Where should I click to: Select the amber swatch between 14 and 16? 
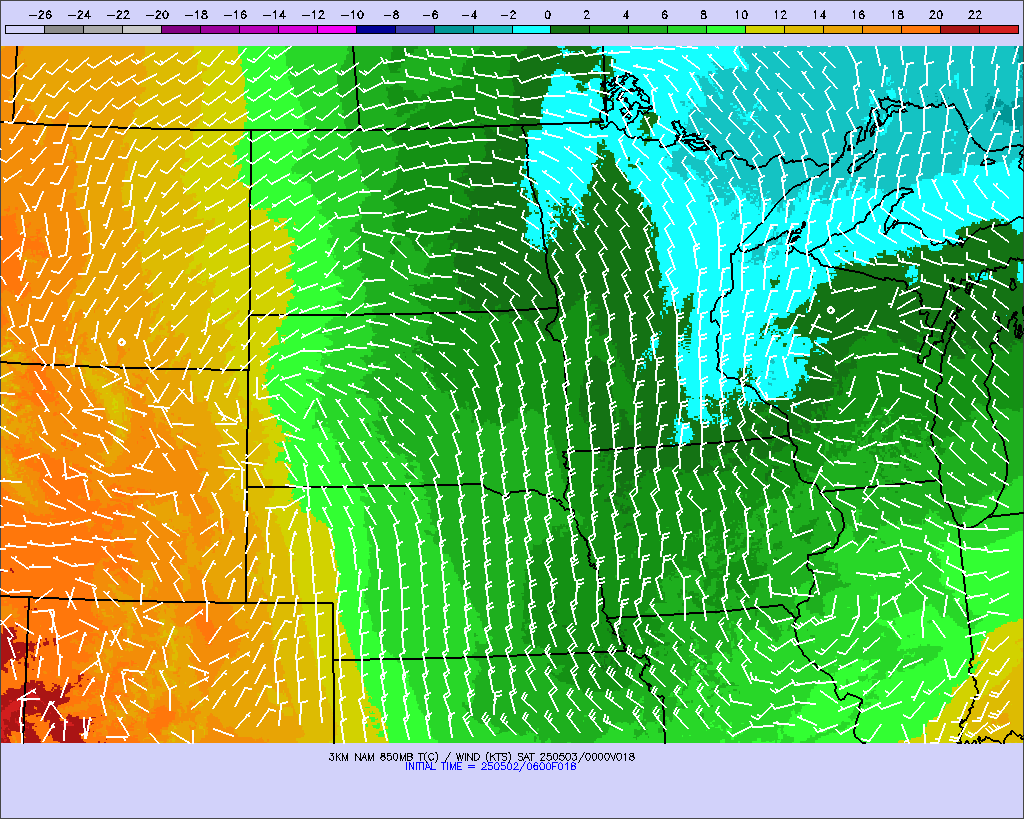(843, 29)
